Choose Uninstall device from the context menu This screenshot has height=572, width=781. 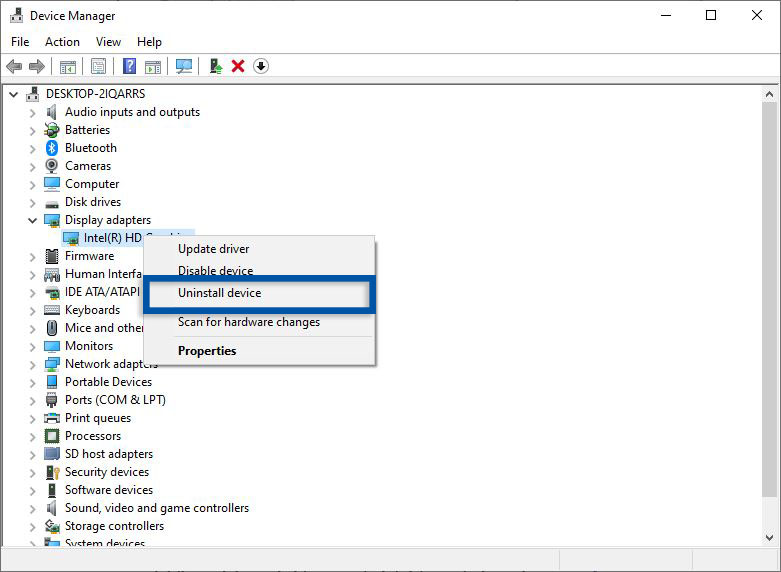click(219, 293)
